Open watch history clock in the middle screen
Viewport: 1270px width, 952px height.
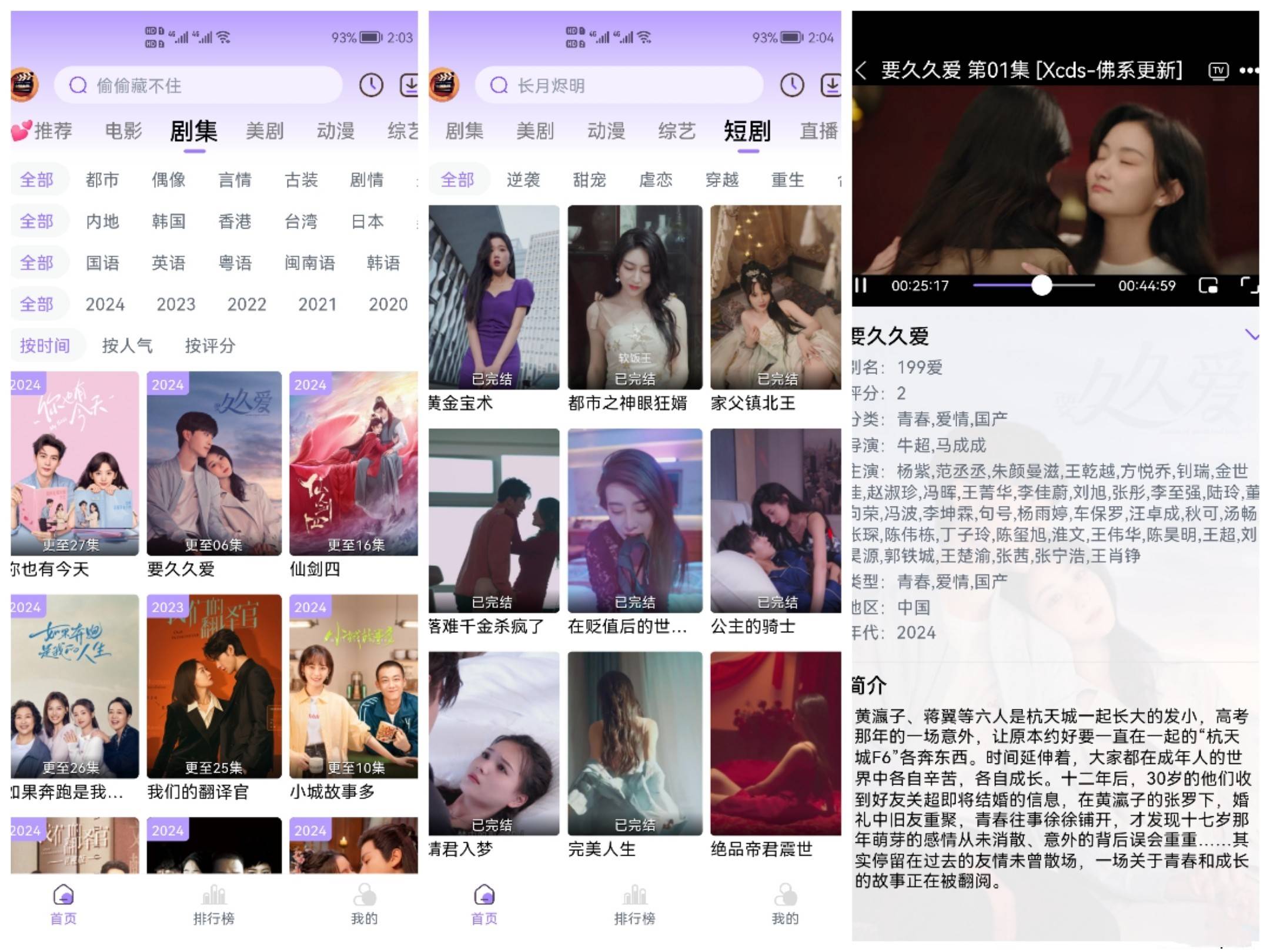792,86
